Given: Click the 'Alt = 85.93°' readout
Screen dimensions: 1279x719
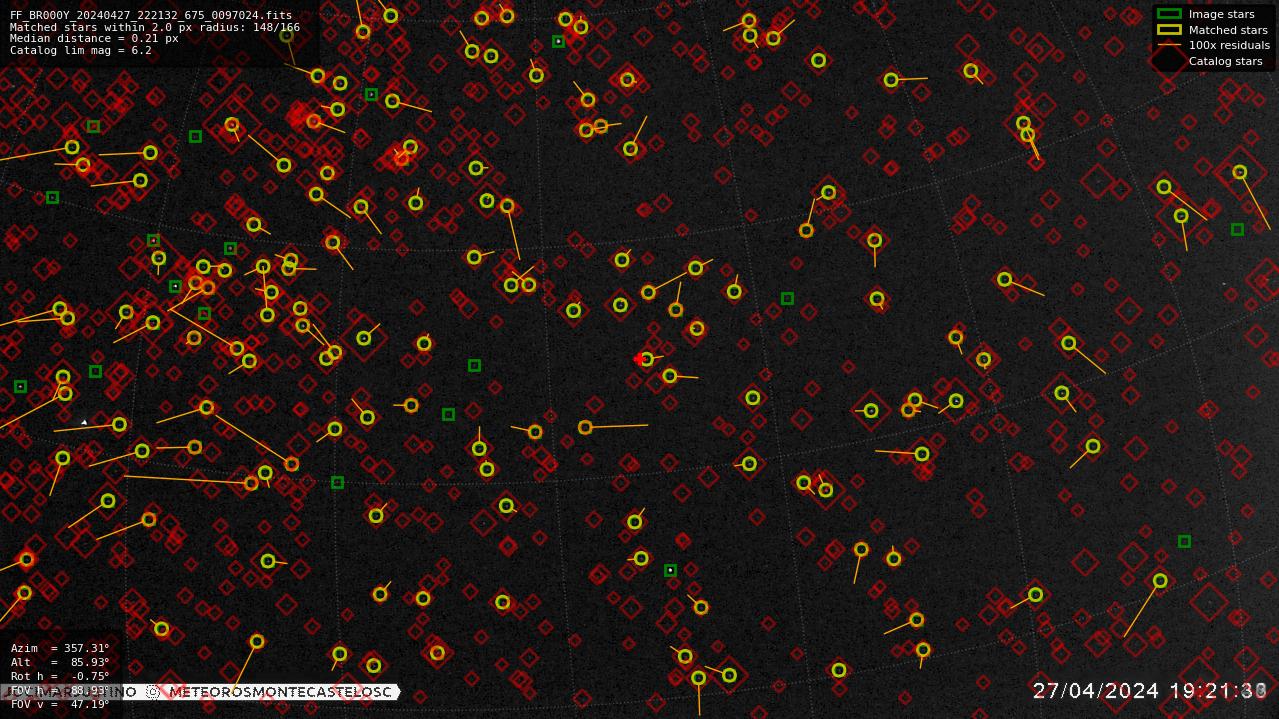Looking at the screenshot, I should (x=60, y=662).
